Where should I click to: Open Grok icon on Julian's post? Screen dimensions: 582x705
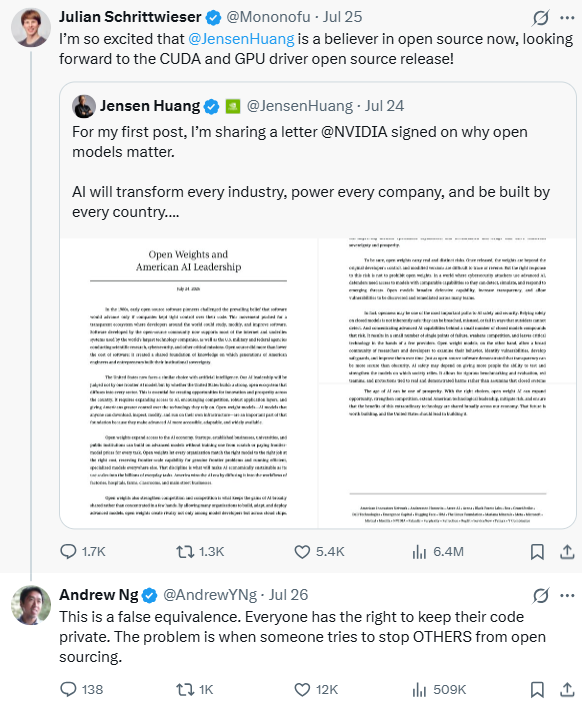[540, 18]
